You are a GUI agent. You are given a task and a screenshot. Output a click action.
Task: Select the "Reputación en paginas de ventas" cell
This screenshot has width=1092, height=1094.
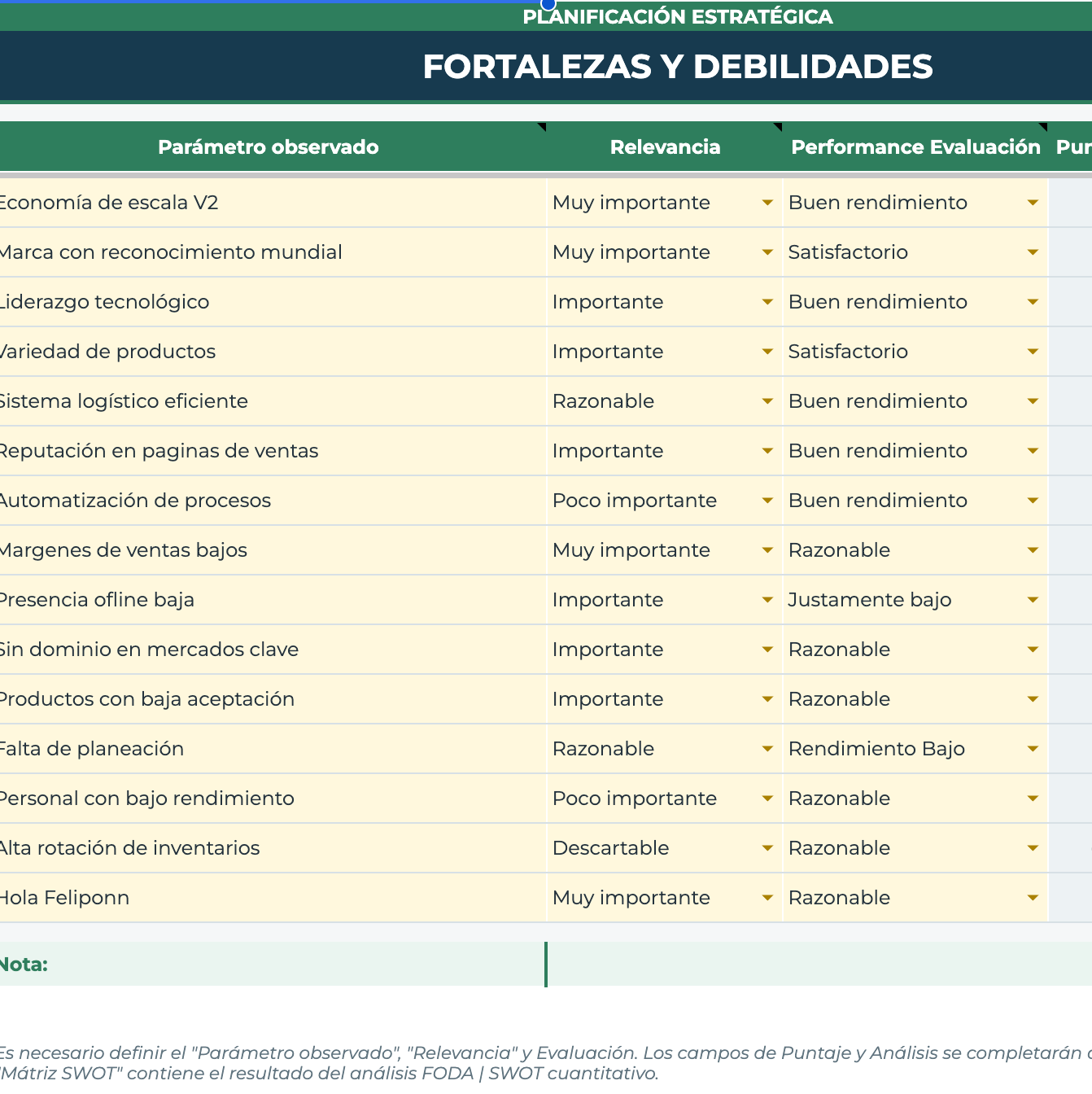coord(273,451)
